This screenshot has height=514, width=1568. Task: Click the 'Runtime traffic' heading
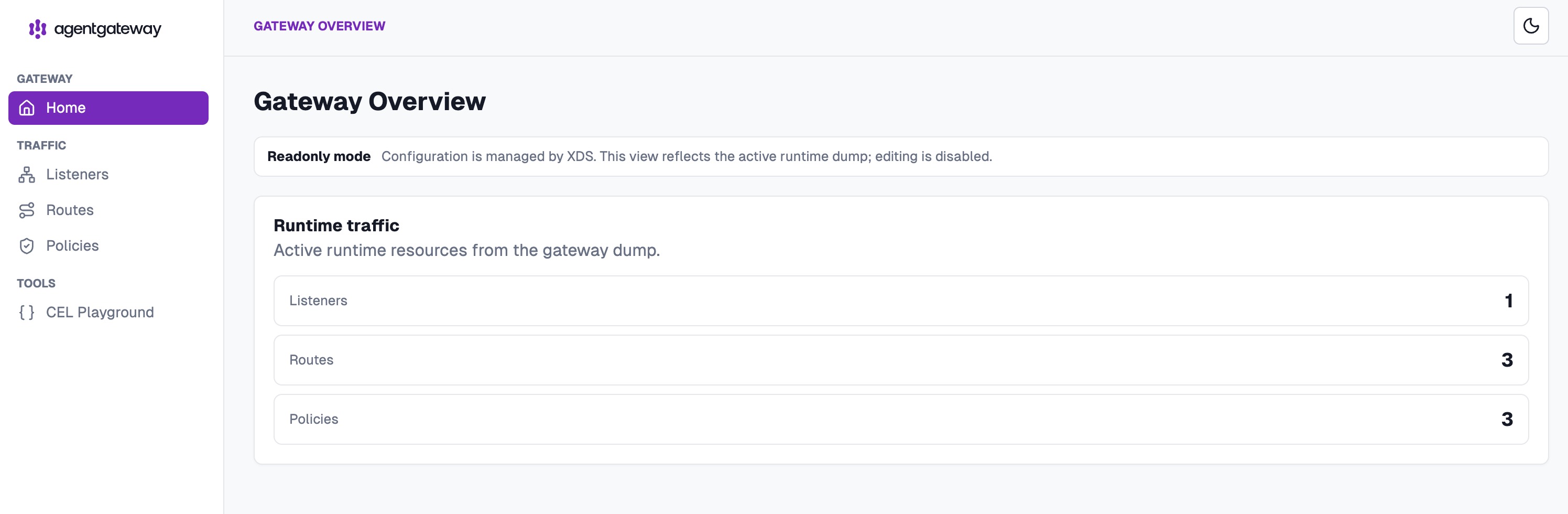pos(336,226)
